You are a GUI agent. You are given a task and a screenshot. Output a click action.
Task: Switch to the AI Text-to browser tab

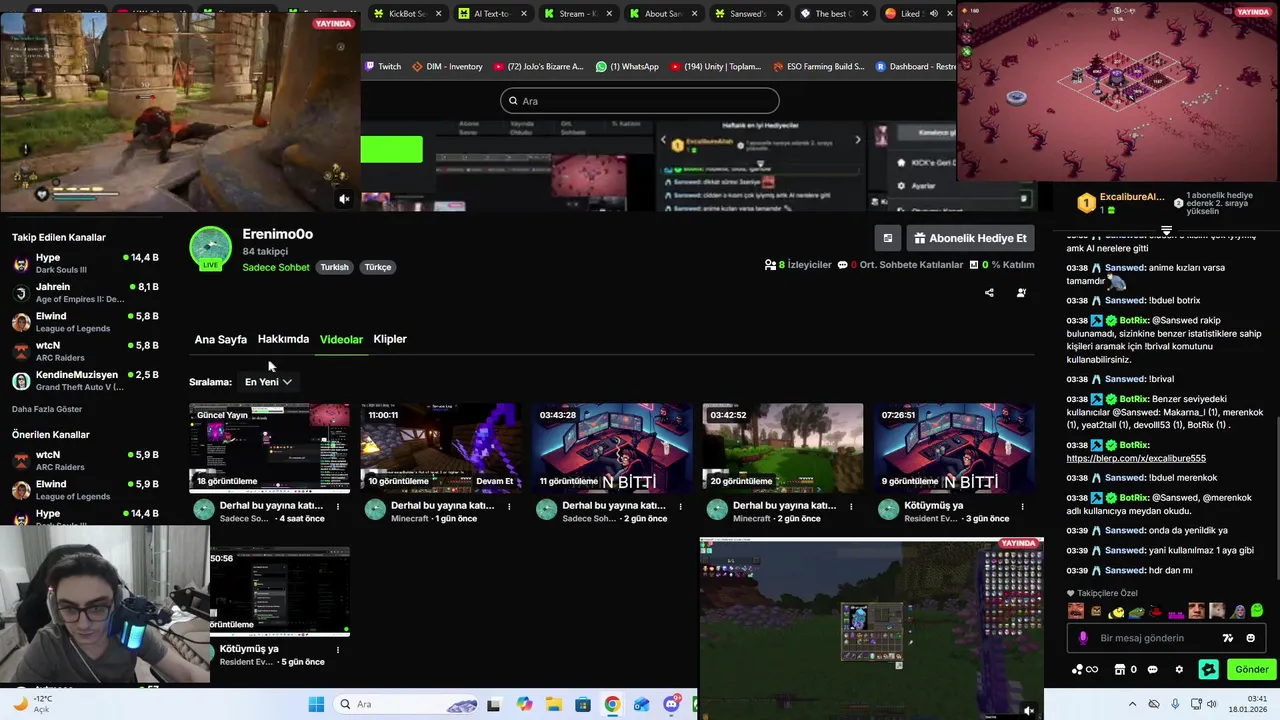[492, 14]
